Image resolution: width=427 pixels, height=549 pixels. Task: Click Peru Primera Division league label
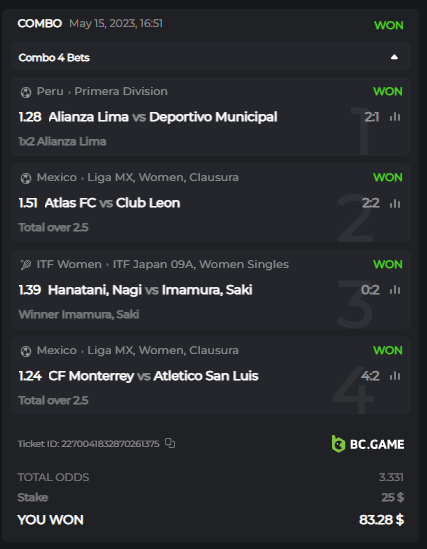point(102,91)
